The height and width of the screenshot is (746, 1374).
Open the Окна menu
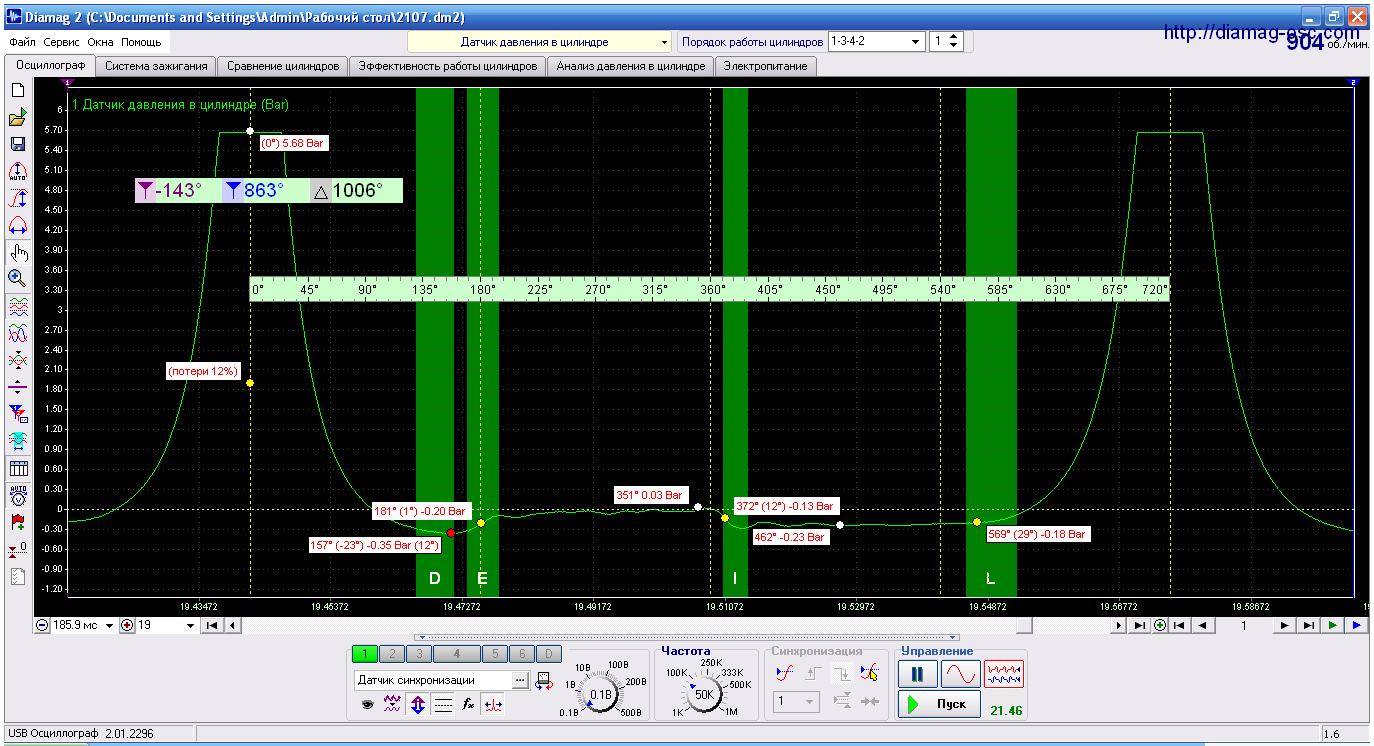[x=101, y=43]
